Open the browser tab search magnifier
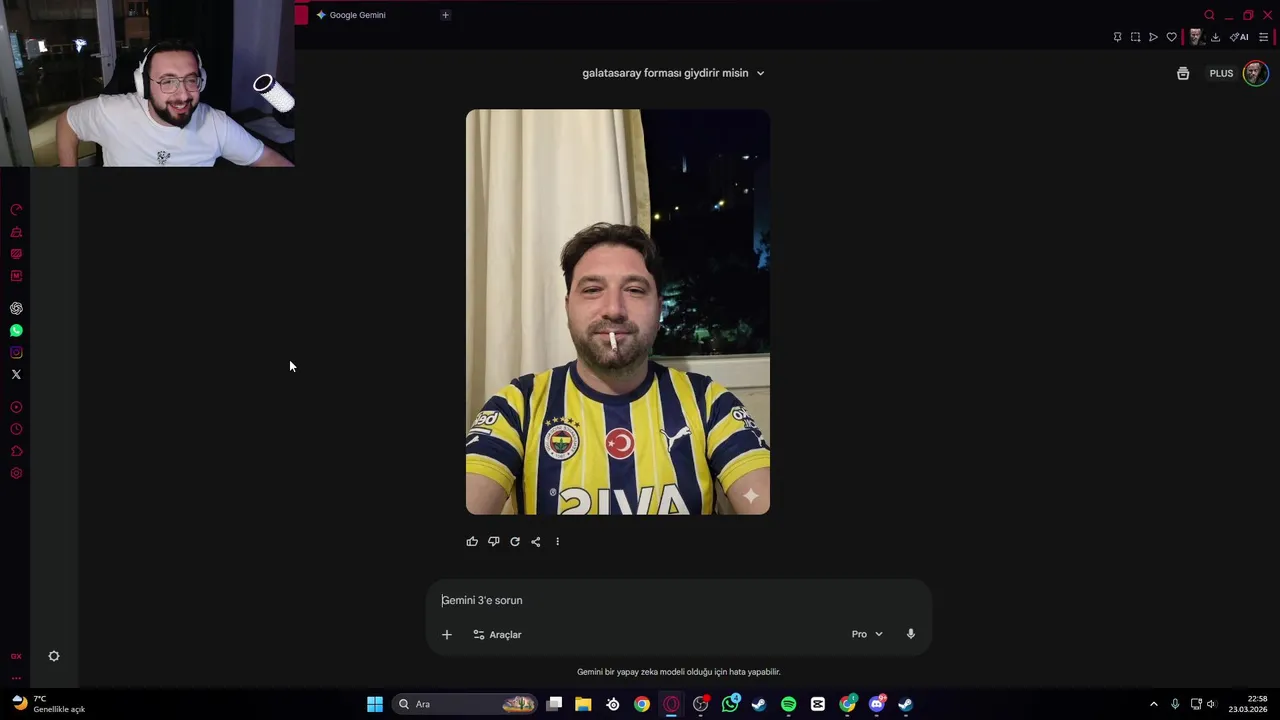The height and width of the screenshot is (720, 1280). 1209,15
